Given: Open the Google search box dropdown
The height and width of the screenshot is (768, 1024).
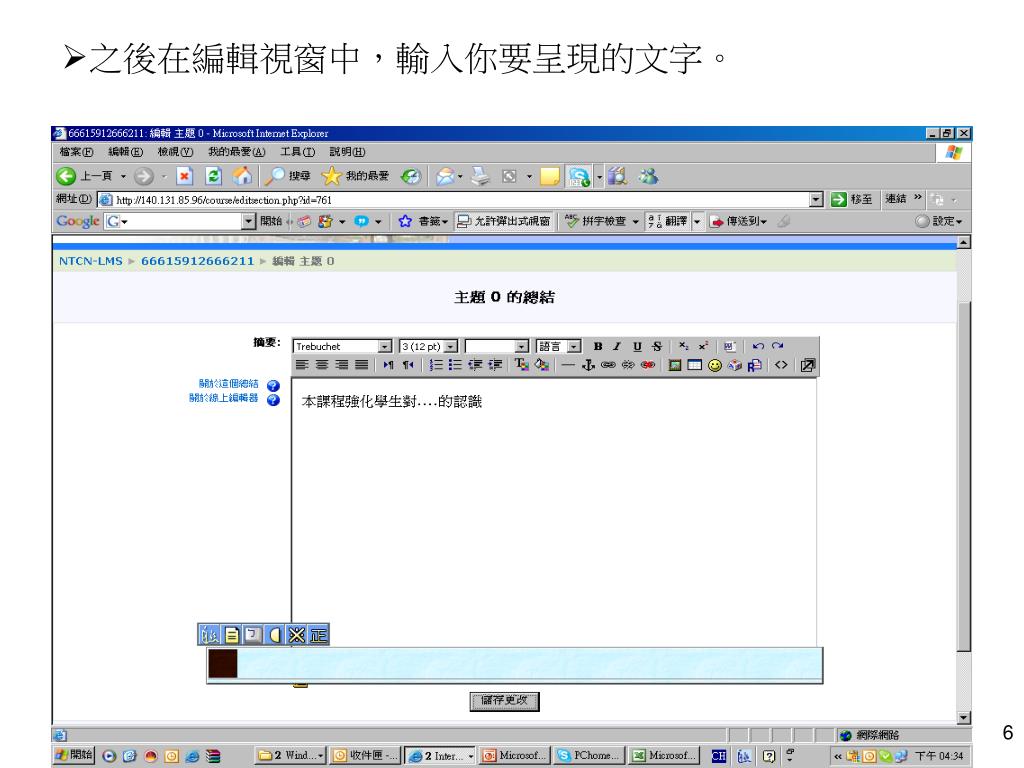Looking at the screenshot, I should pyautogui.click(x=248, y=221).
